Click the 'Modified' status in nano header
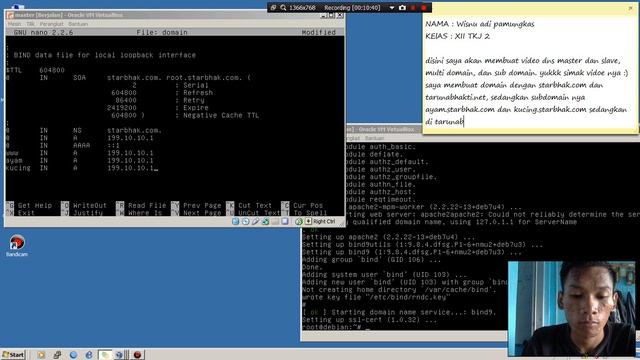640x360 pixels. pos(319,32)
